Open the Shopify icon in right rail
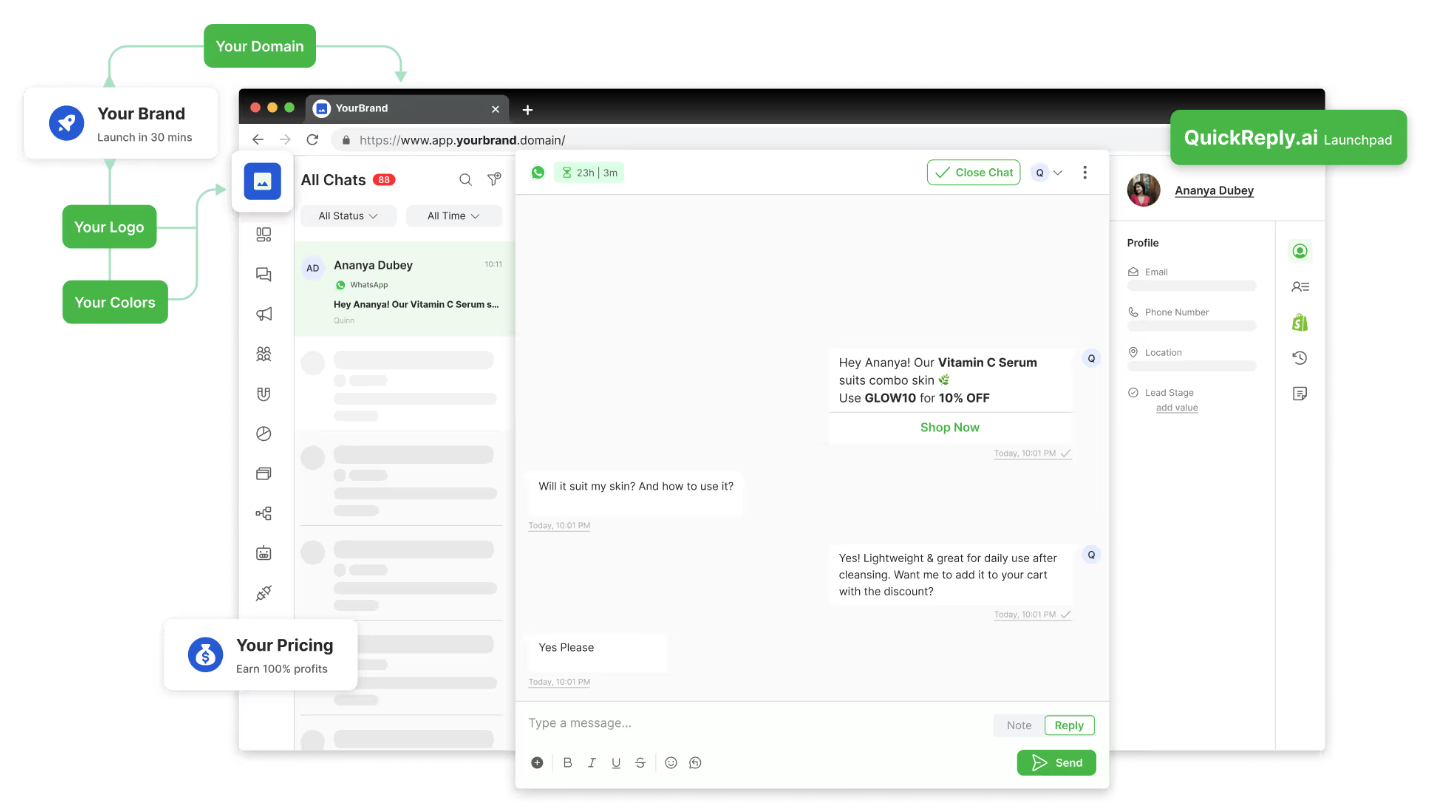This screenshot has width=1452, height=808. [x=1300, y=322]
